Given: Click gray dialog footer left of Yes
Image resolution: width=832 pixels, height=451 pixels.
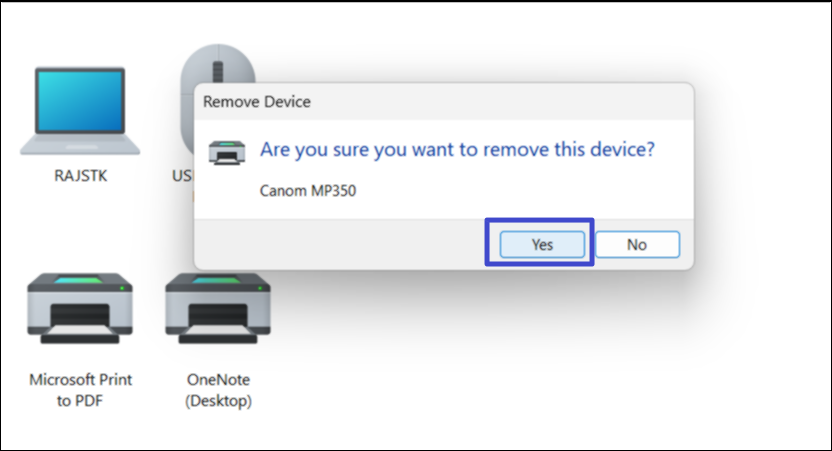Looking at the screenshot, I should (340, 244).
